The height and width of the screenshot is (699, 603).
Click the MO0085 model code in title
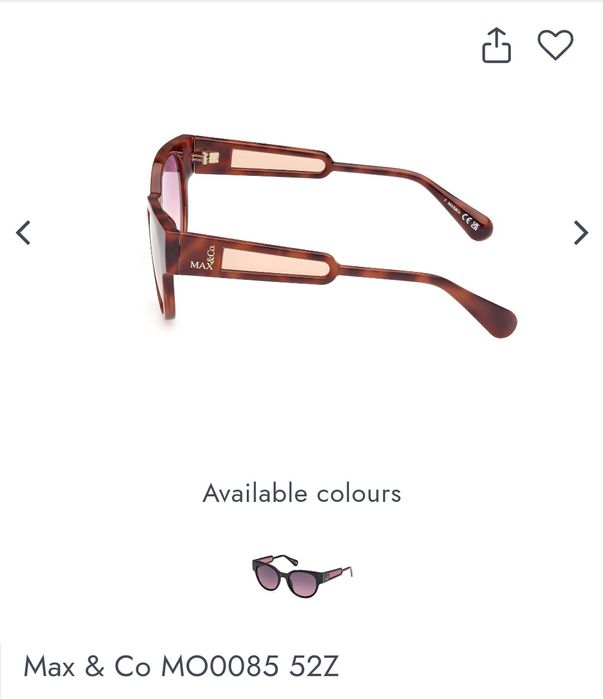tap(220, 667)
